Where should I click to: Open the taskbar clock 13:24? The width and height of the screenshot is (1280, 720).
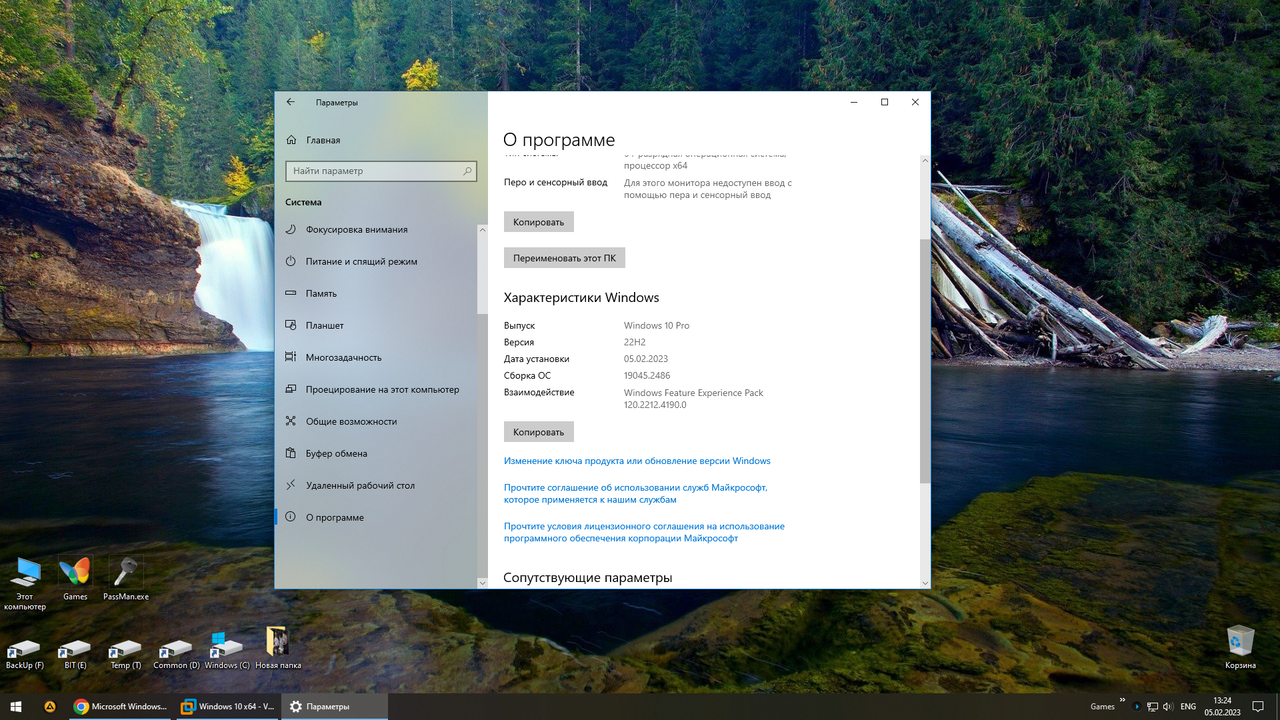[x=1222, y=706]
